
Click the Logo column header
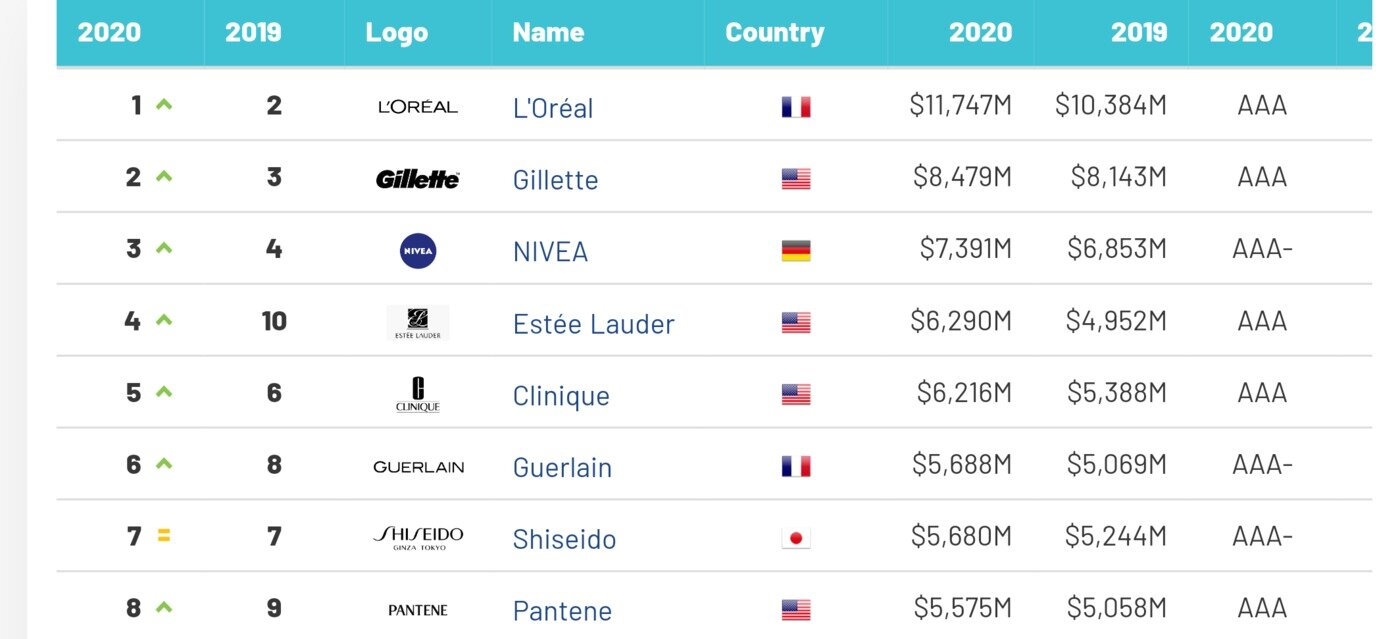(397, 32)
